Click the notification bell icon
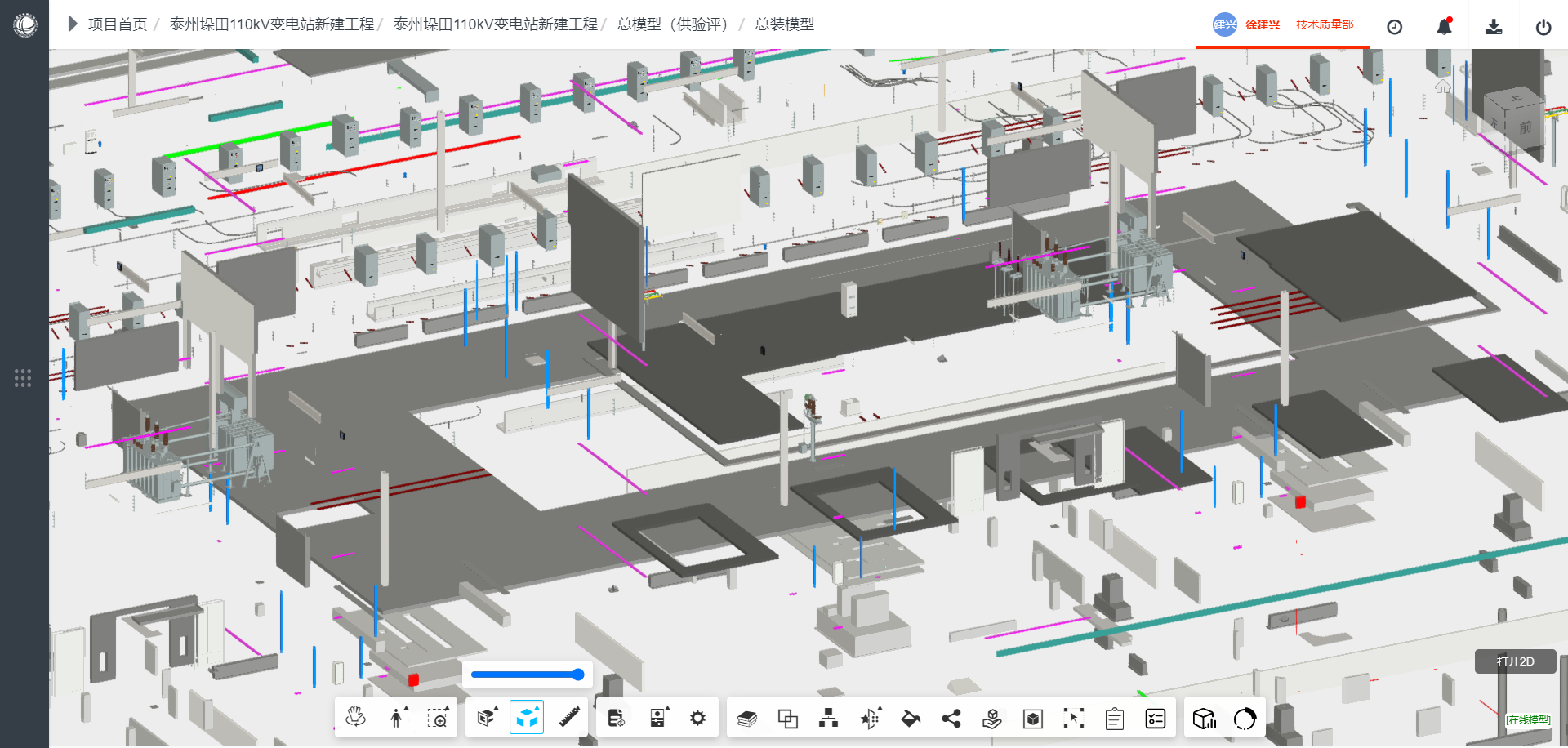The height and width of the screenshot is (748, 1568). [x=1444, y=27]
